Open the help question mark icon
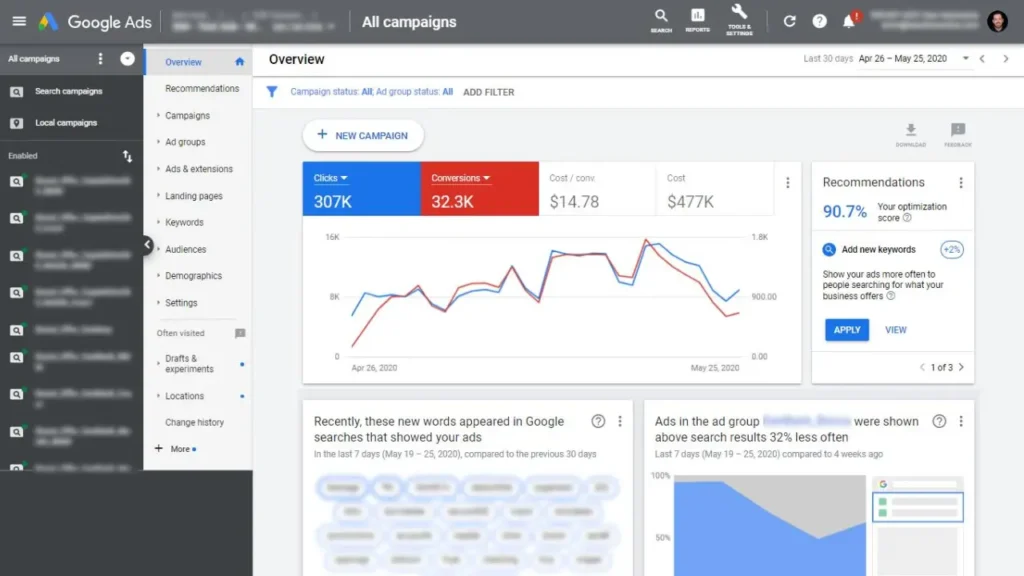Screen dimensions: 1024x576 click(819, 22)
